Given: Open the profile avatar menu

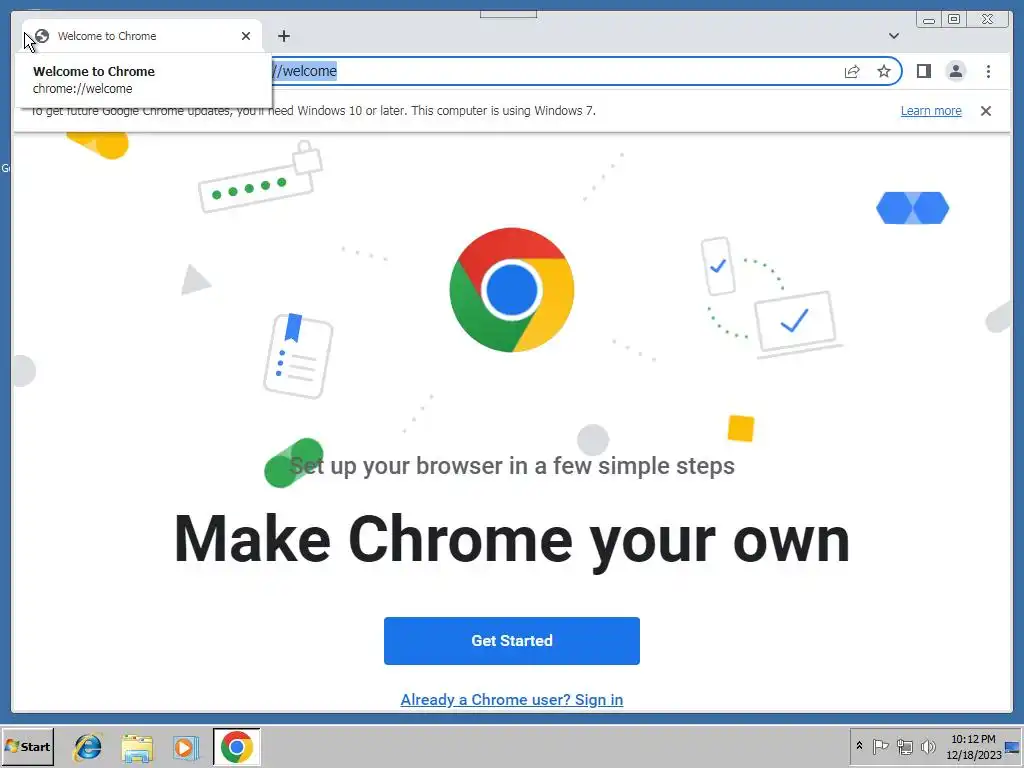Looking at the screenshot, I should click(x=955, y=71).
